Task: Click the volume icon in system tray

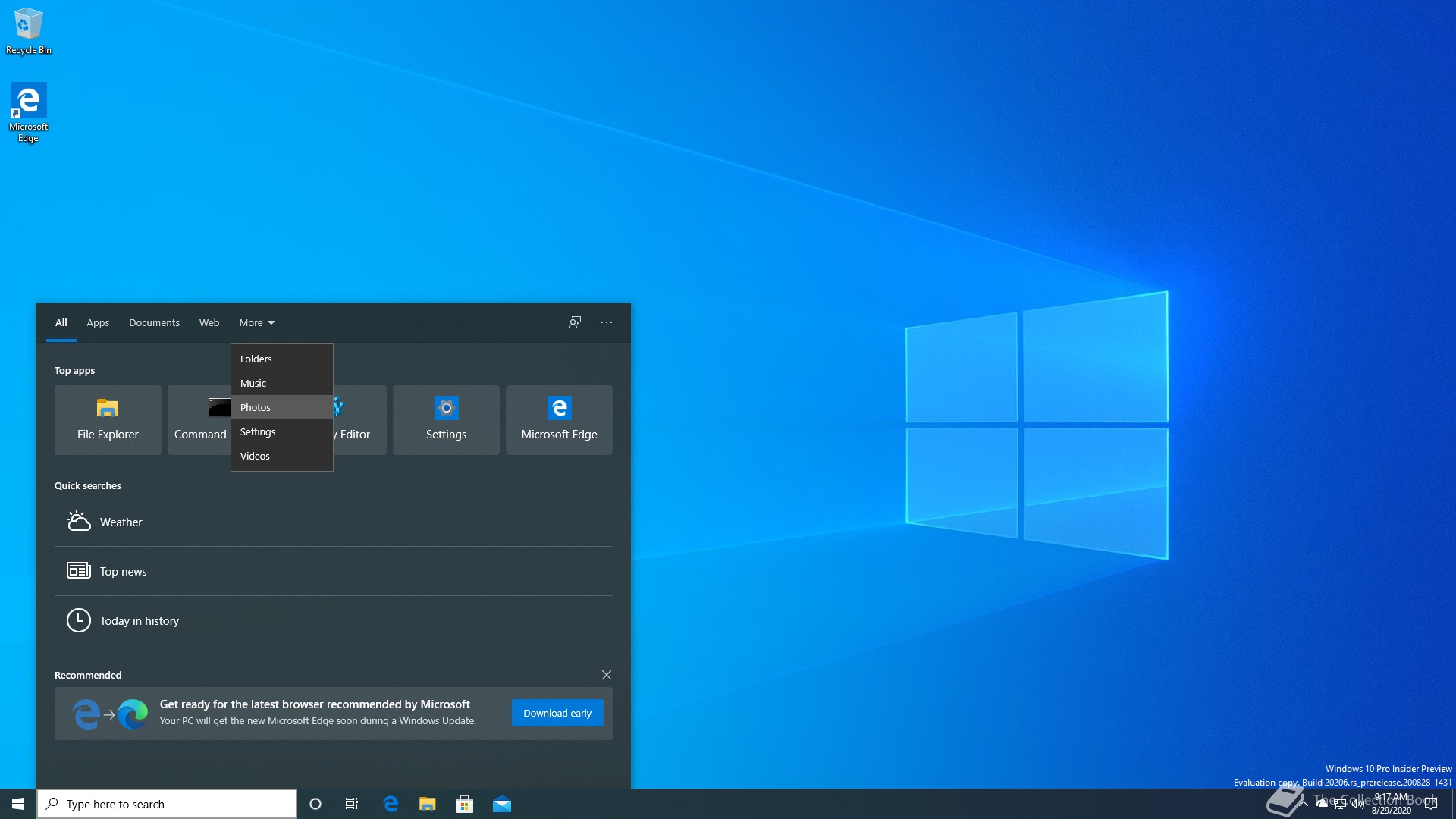Action: click(x=1357, y=805)
